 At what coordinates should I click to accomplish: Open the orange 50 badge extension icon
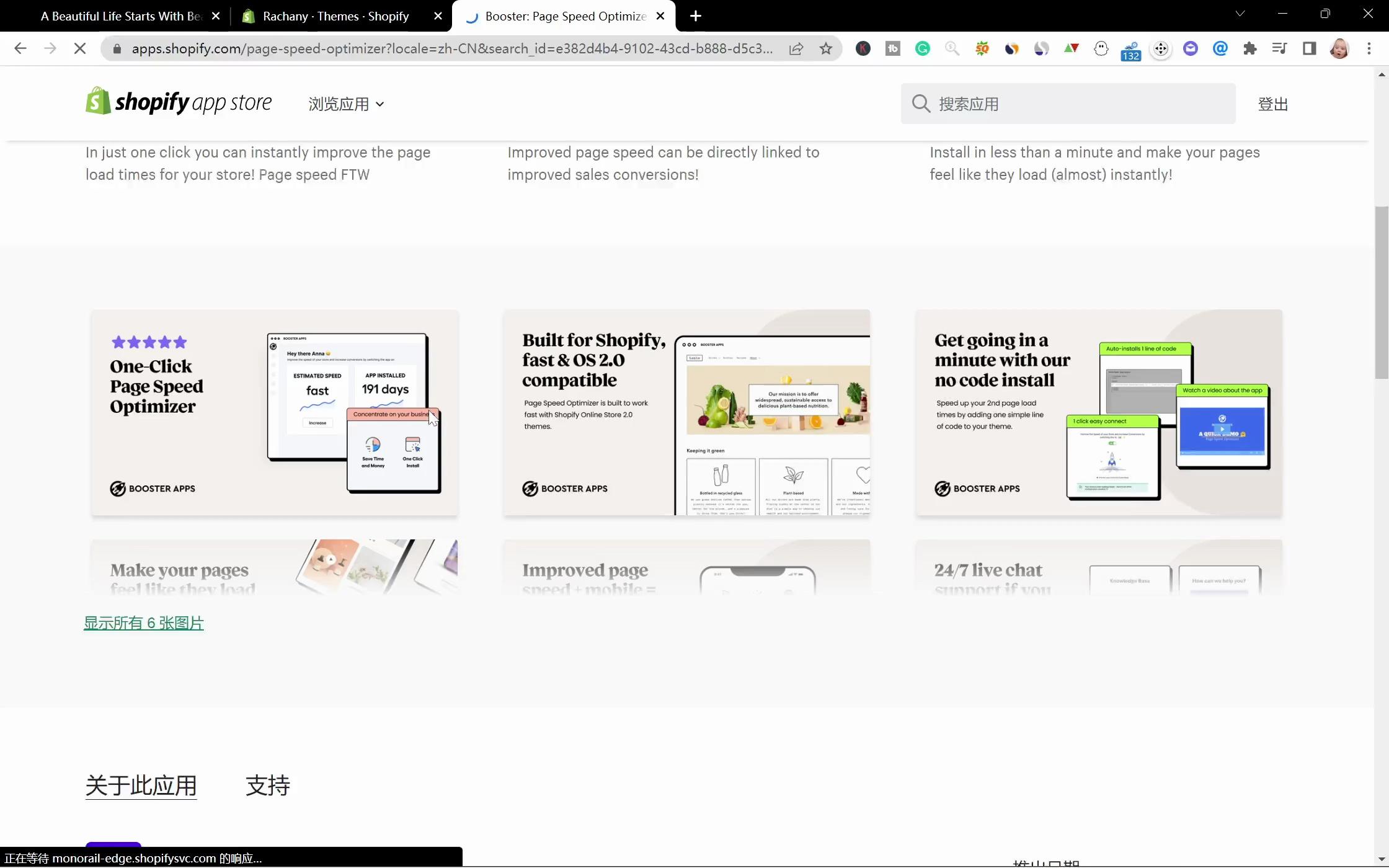(x=982, y=48)
